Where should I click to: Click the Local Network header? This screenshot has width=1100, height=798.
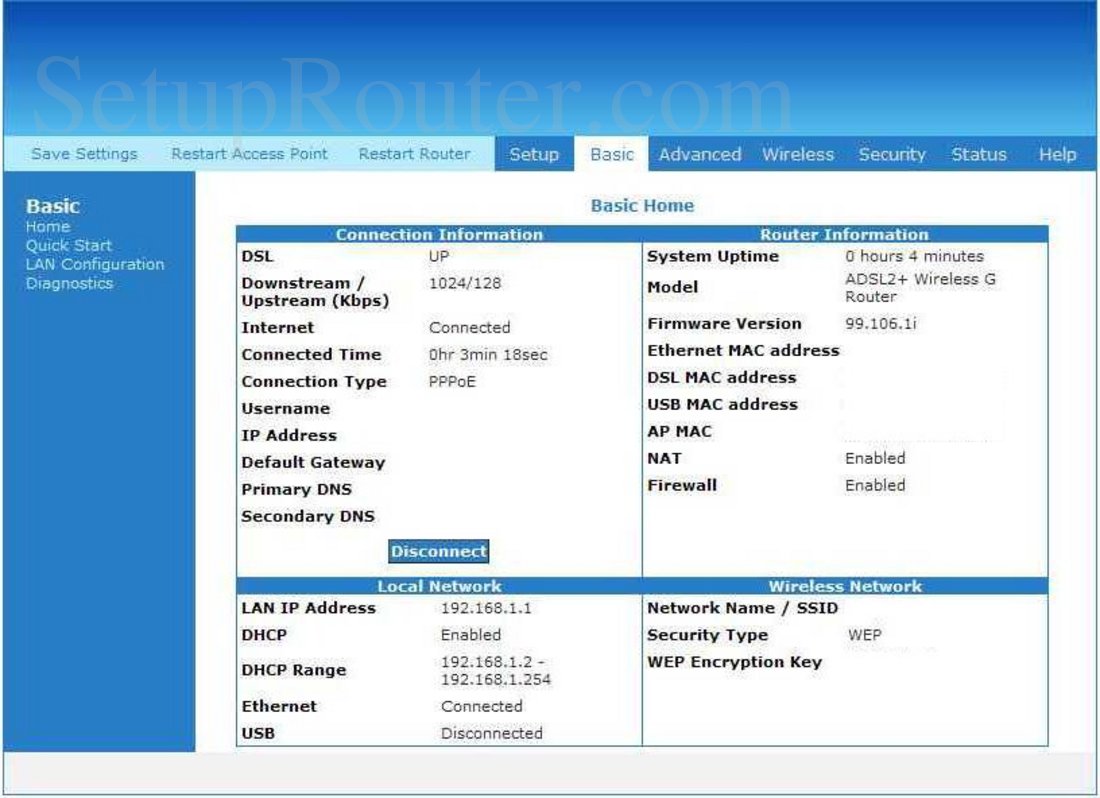(439, 586)
